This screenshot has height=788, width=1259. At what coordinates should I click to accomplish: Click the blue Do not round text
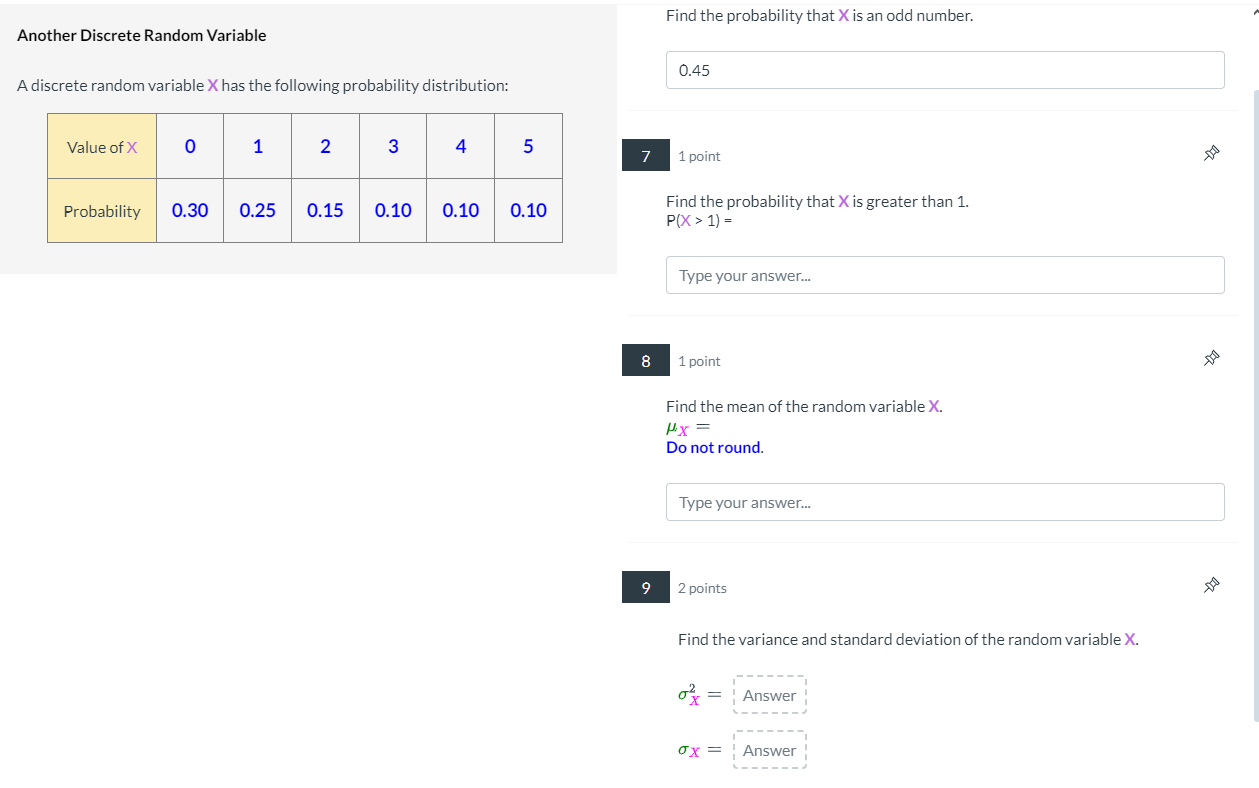click(x=713, y=447)
